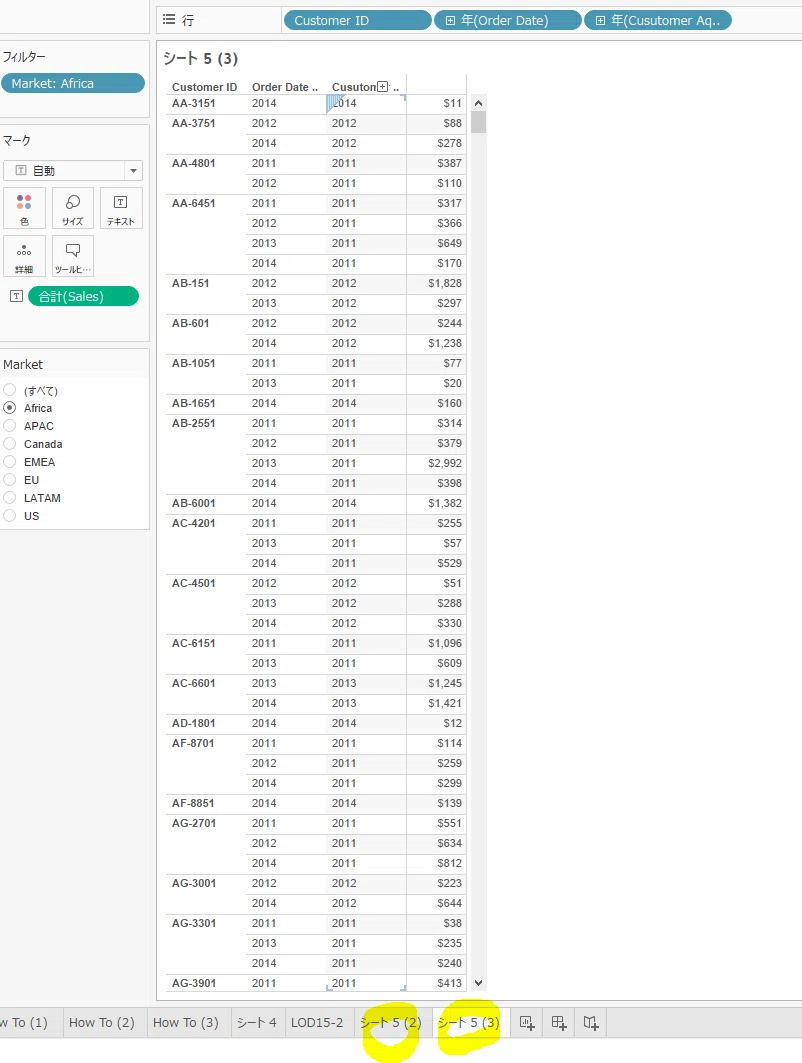802x1063 pixels.
Task: Select the (すべて) Market radio option
Action: pyautogui.click(x=9, y=390)
